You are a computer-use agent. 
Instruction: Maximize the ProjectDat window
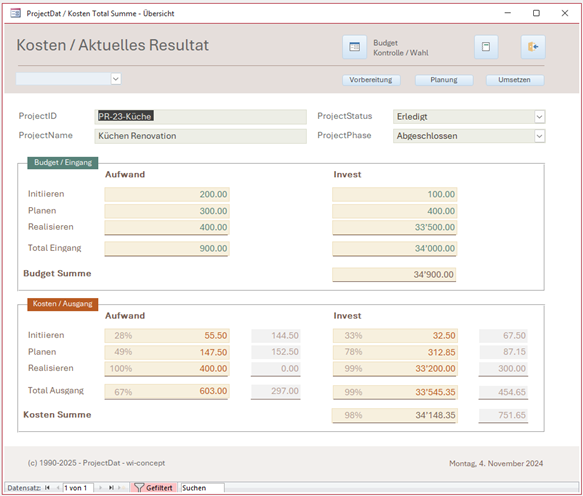[x=536, y=13]
